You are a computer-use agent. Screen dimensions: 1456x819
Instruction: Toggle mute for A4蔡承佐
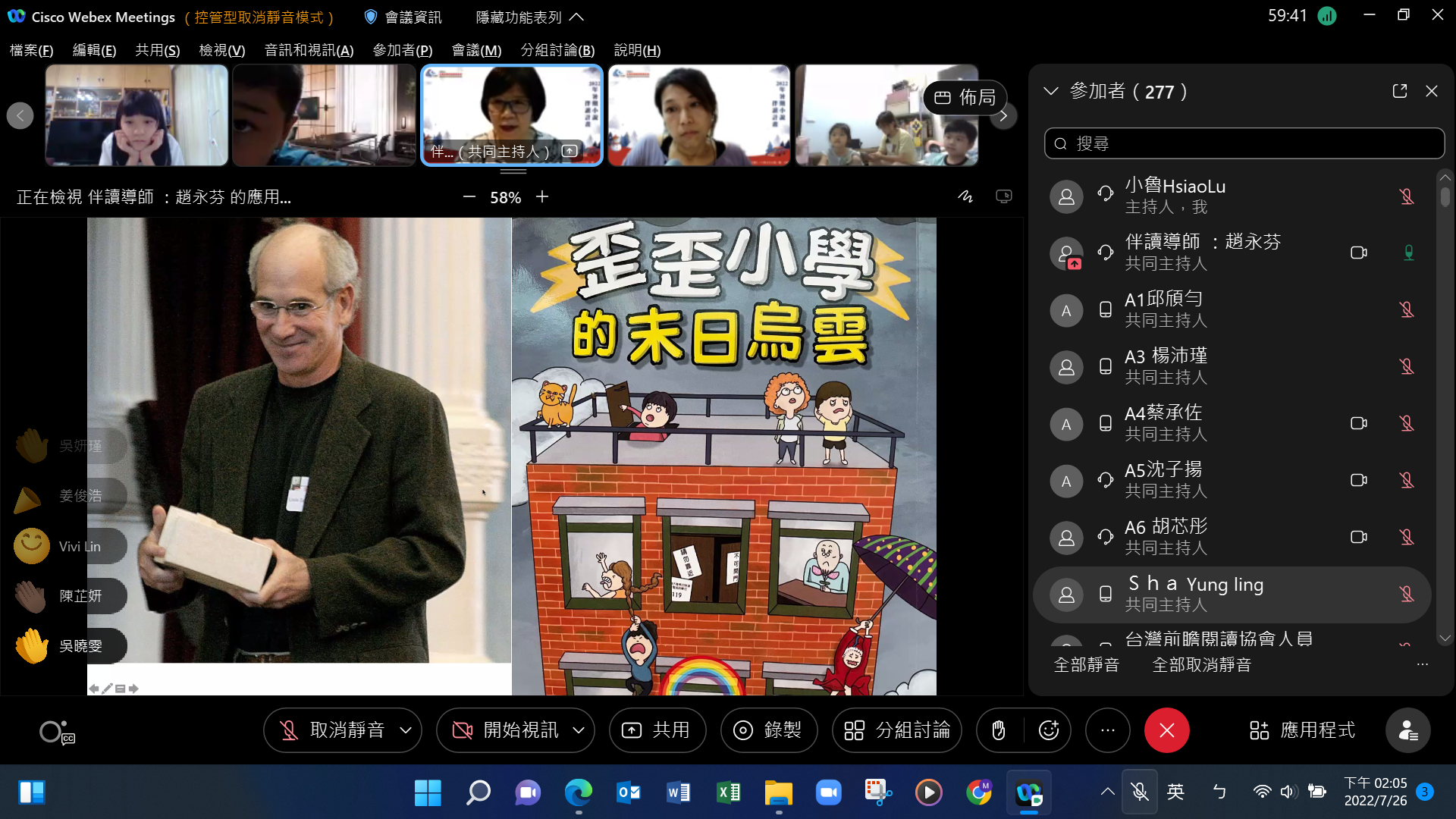pyautogui.click(x=1407, y=423)
